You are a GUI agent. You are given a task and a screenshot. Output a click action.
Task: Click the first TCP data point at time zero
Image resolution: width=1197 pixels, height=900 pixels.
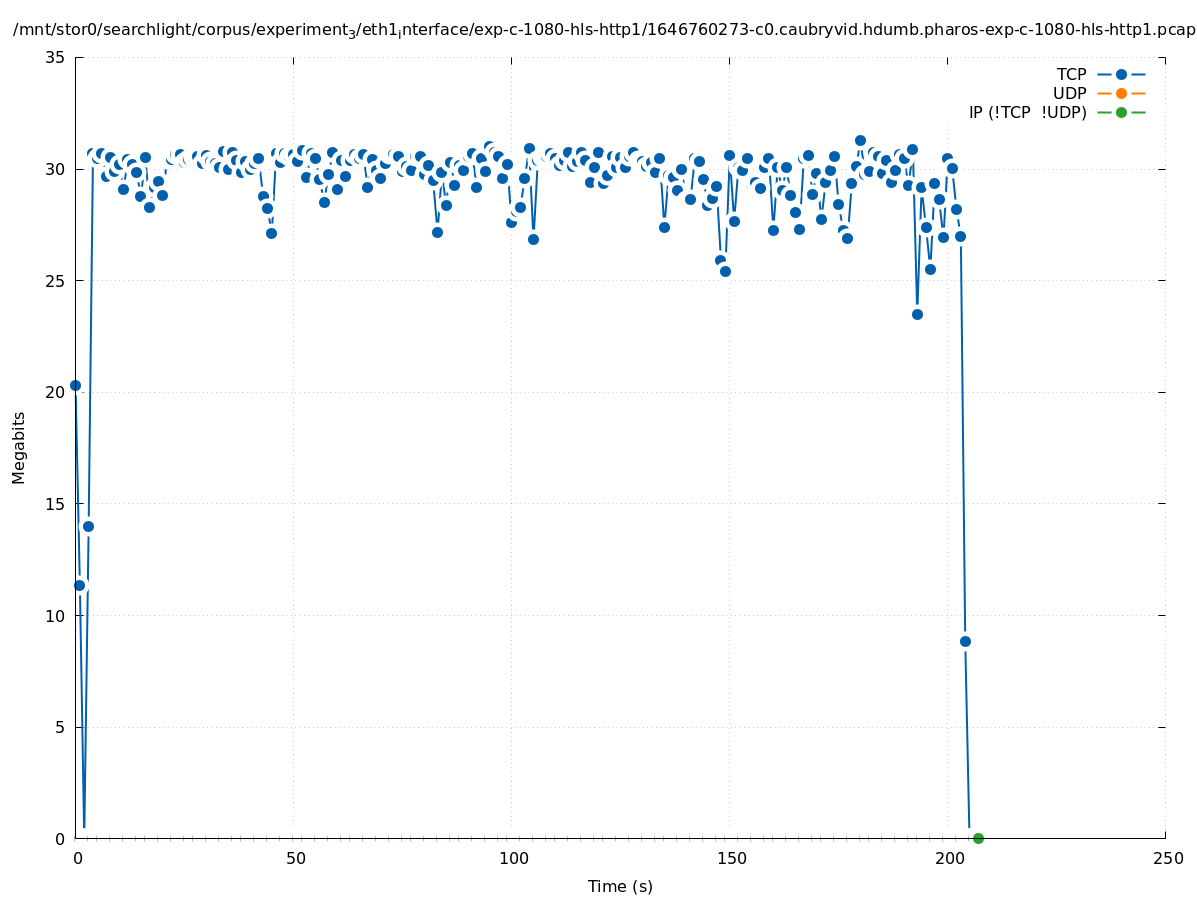[75, 385]
